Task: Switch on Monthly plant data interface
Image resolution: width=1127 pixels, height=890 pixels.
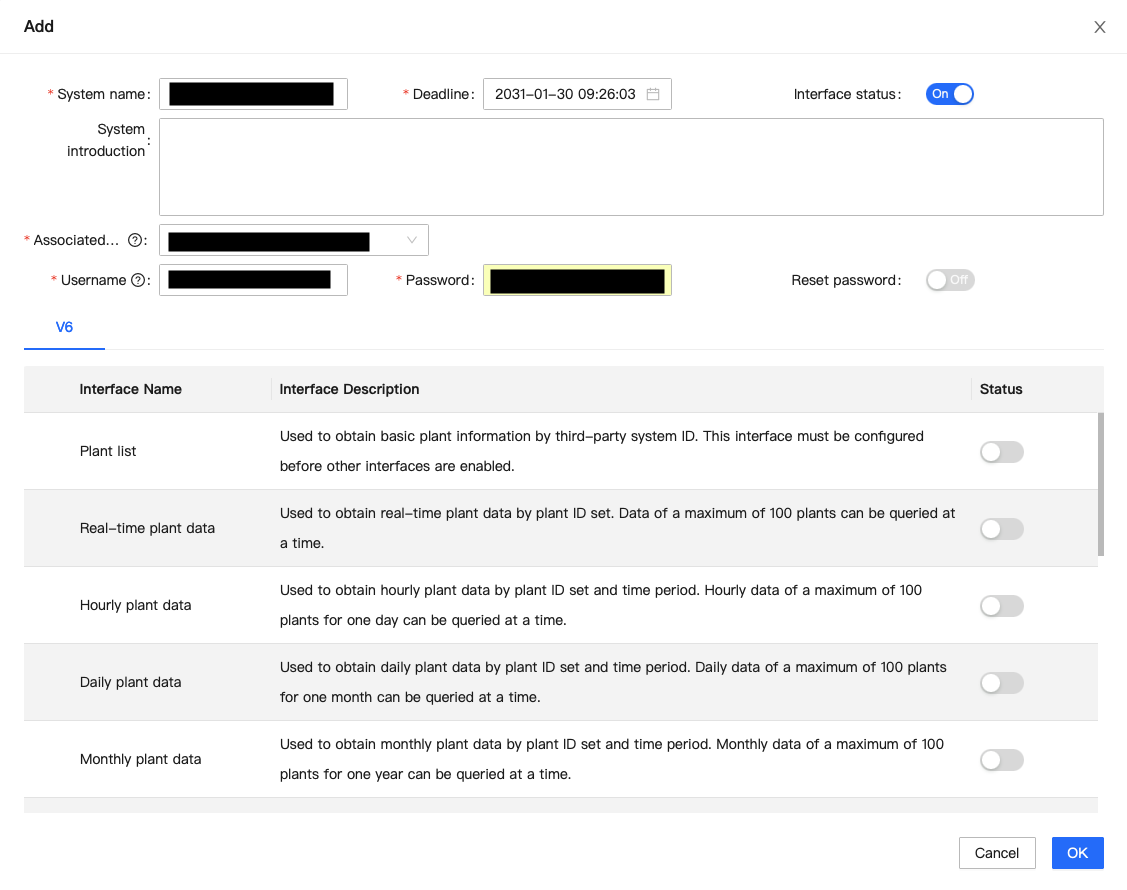Action: [1001, 760]
